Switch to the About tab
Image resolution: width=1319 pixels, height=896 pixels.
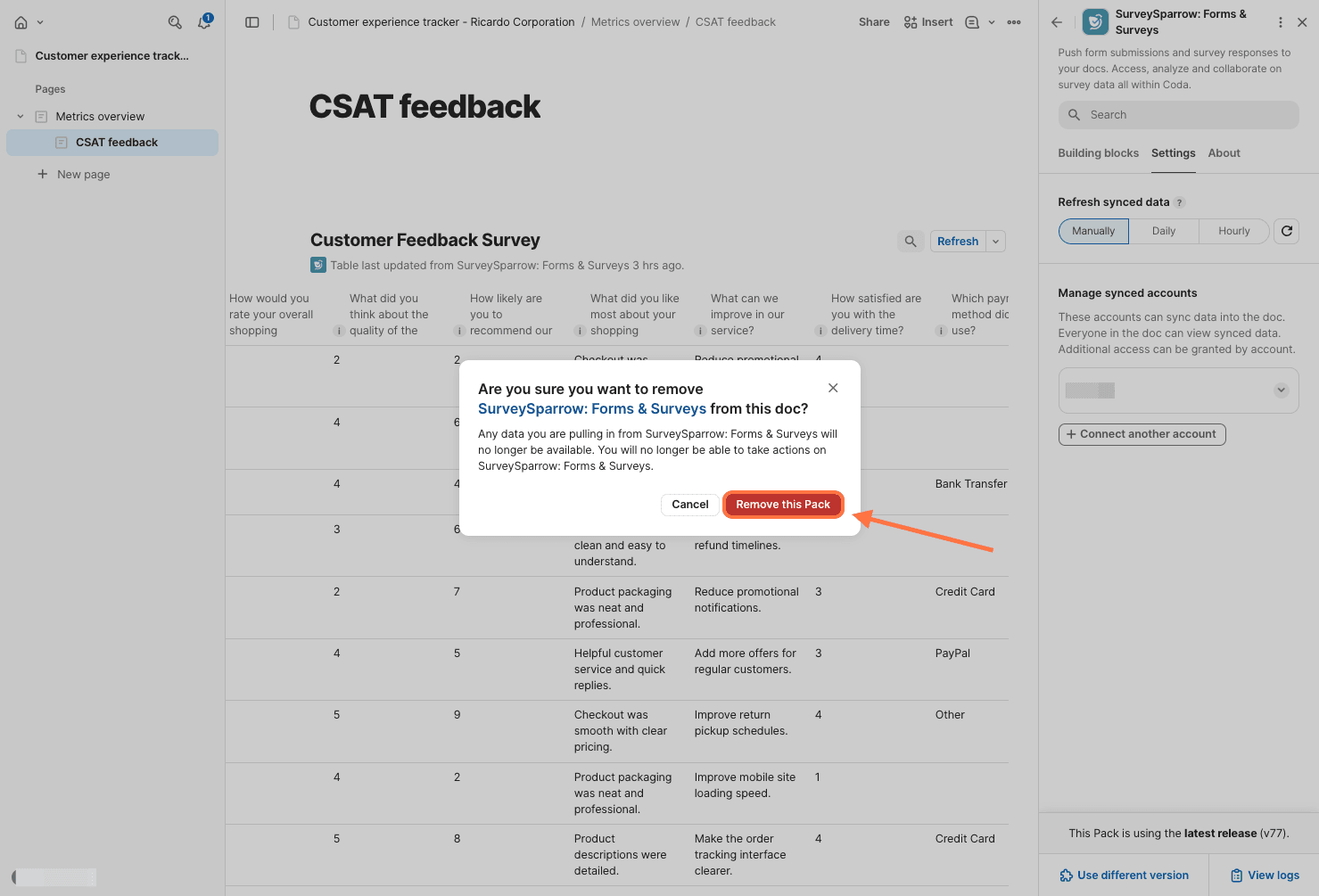[1224, 153]
